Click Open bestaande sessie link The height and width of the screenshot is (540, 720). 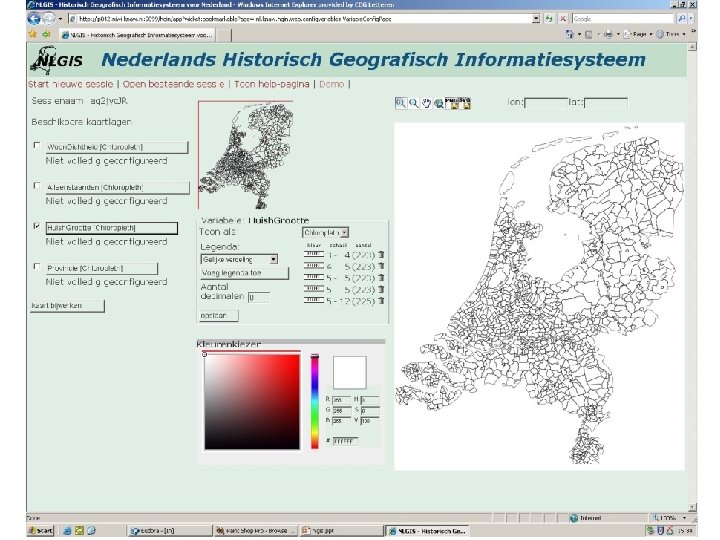(174, 84)
